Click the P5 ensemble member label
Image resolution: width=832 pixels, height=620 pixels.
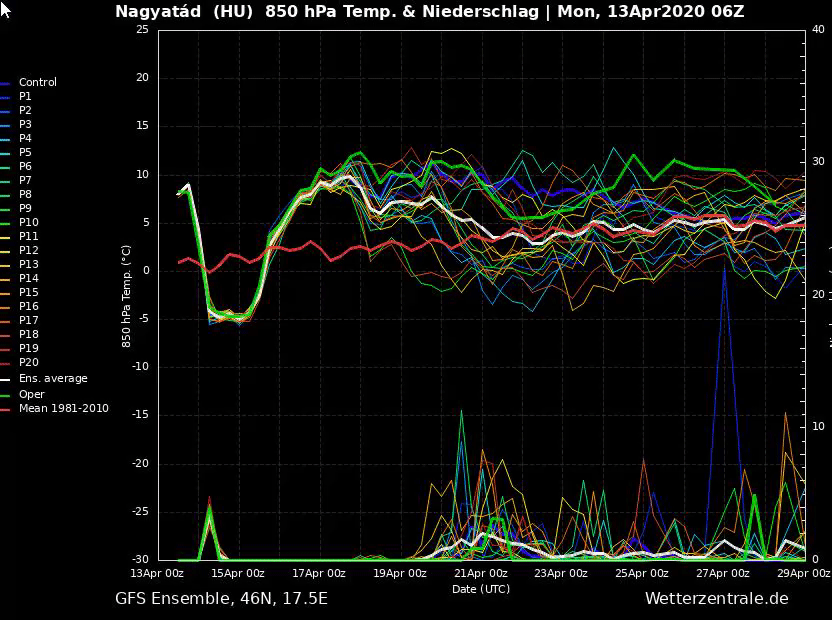click(x=25, y=153)
